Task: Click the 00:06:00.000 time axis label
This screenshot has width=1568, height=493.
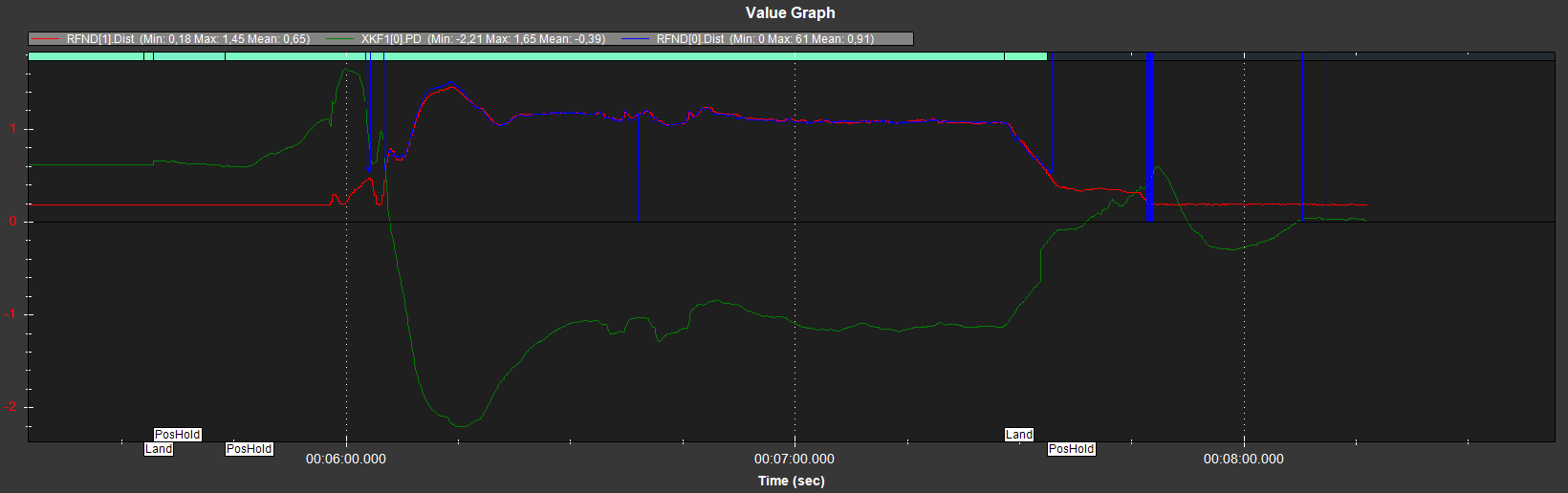Action: tap(346, 460)
